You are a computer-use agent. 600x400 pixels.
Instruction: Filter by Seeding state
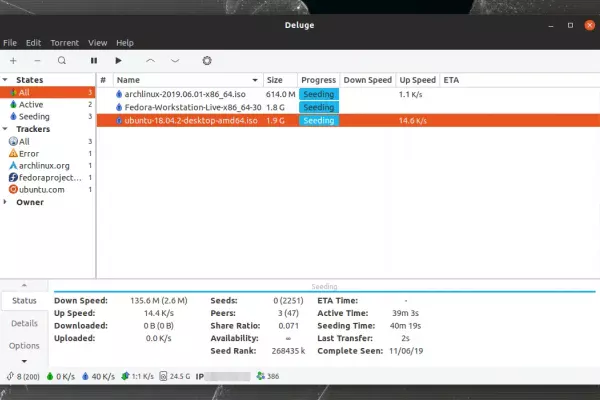click(47, 116)
